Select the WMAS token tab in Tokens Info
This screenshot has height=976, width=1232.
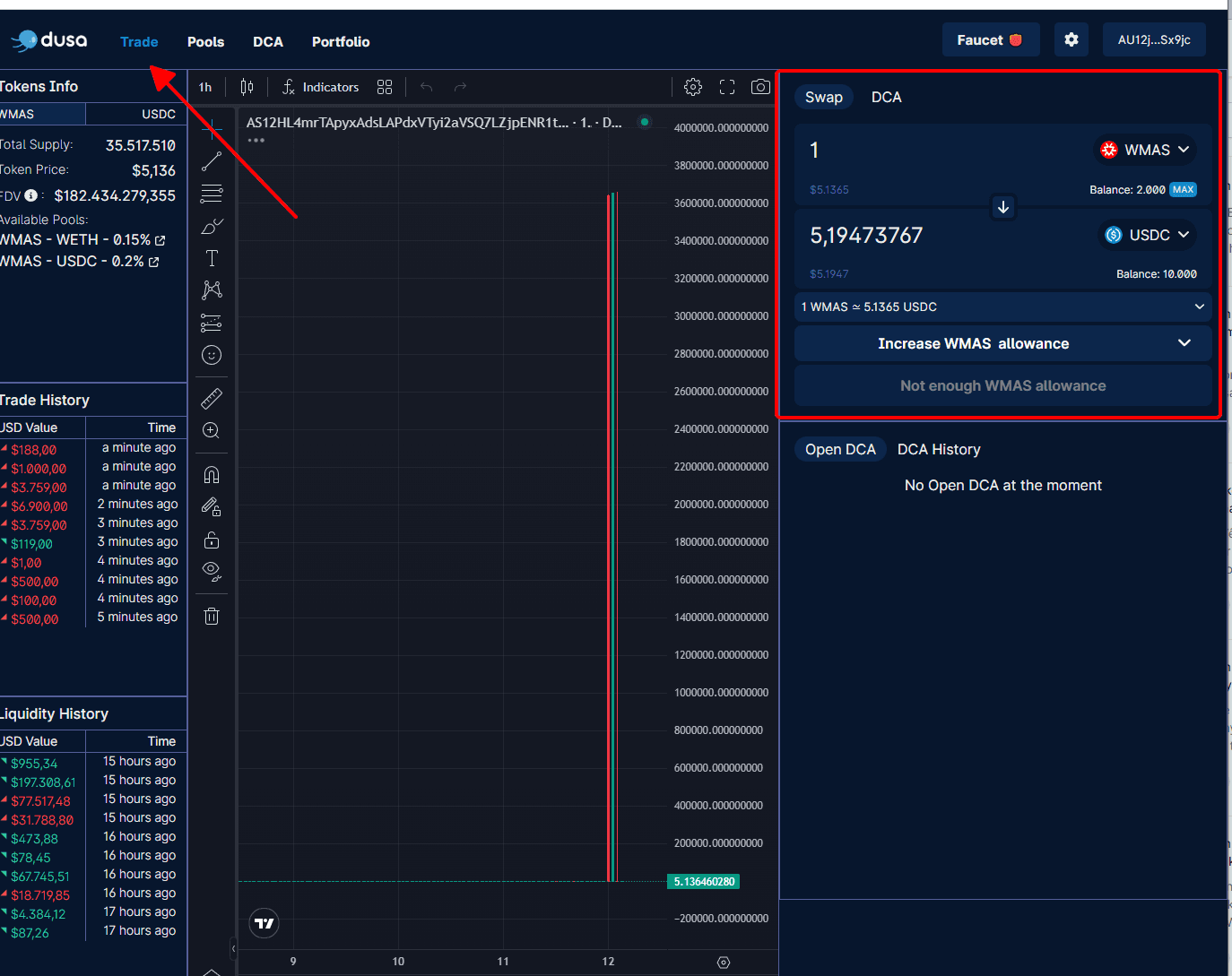(42, 114)
